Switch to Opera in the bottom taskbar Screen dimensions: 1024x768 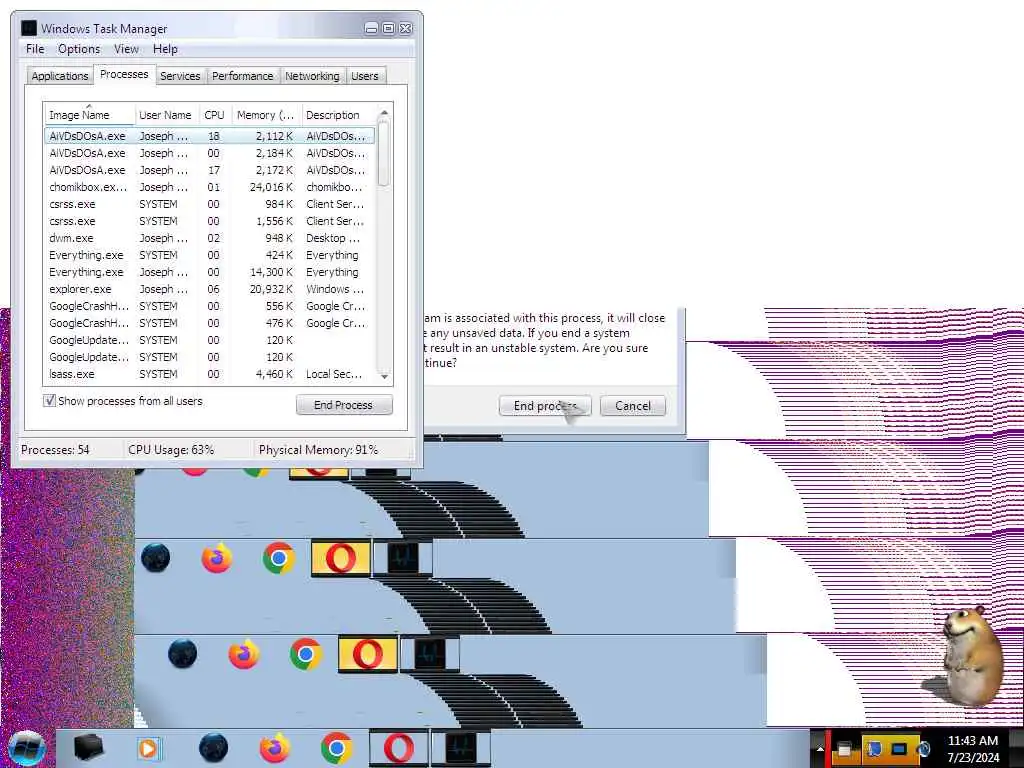(398, 748)
